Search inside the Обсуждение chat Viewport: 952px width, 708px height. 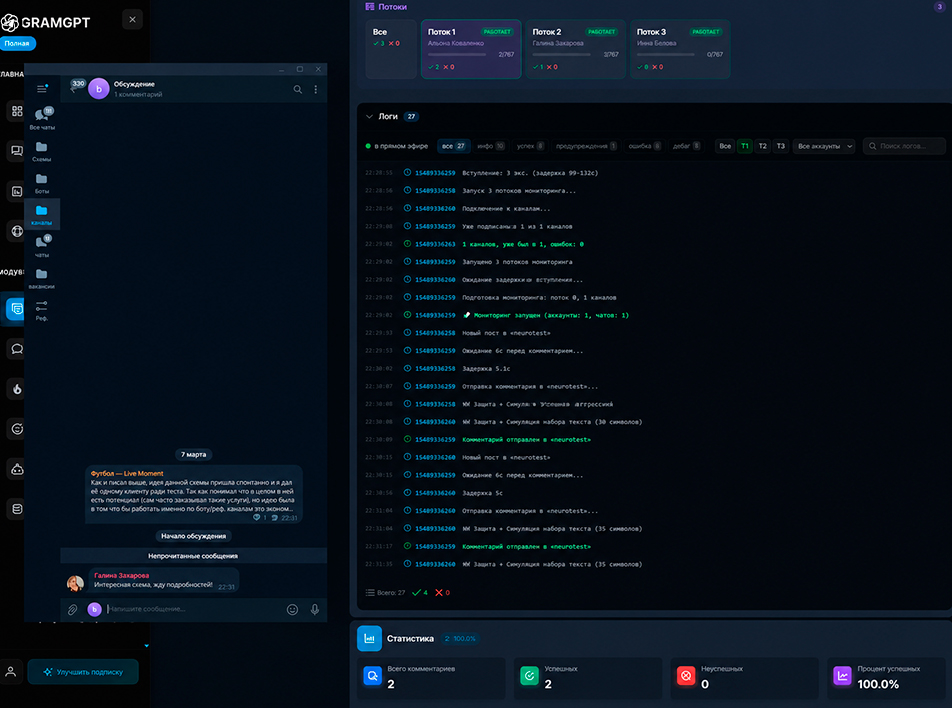pyautogui.click(x=298, y=89)
